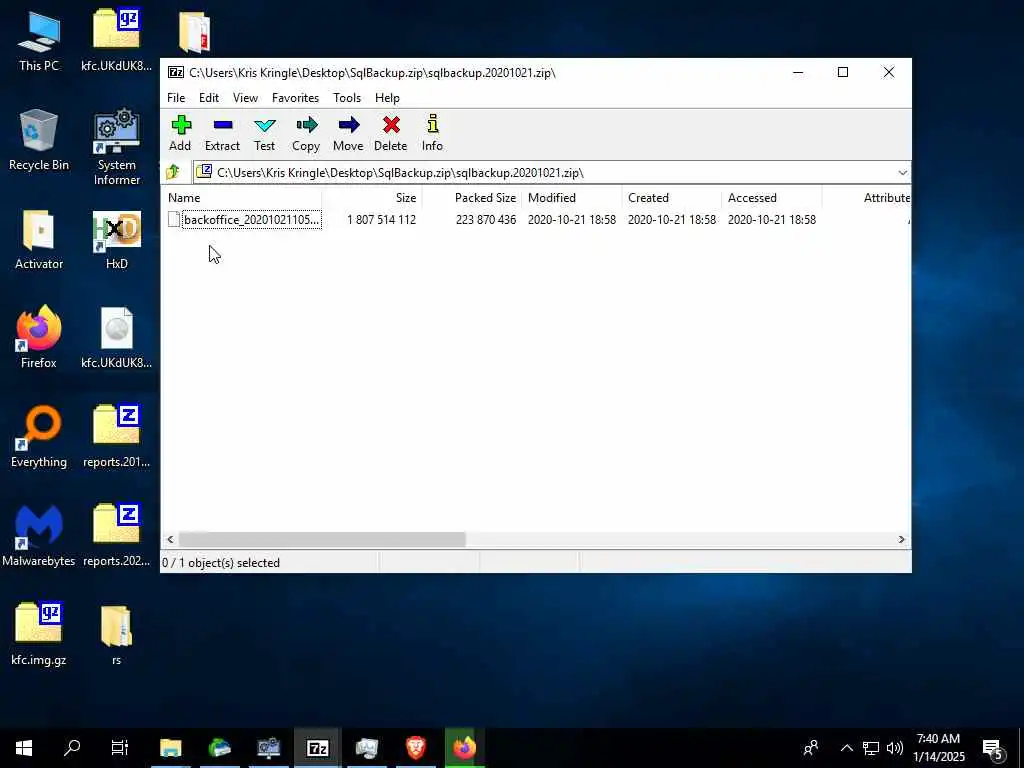
Task: Open Brave browser from taskbar
Action: [x=415, y=748]
